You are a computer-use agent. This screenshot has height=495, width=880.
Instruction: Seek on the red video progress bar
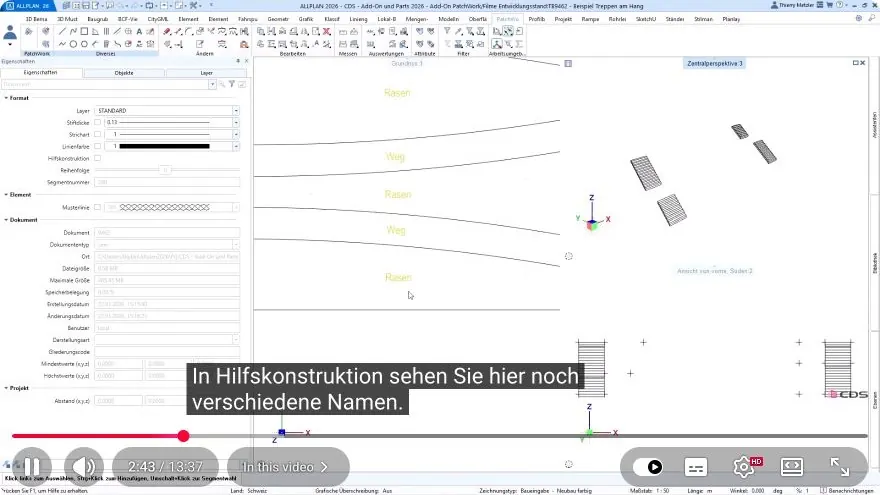(x=98, y=436)
